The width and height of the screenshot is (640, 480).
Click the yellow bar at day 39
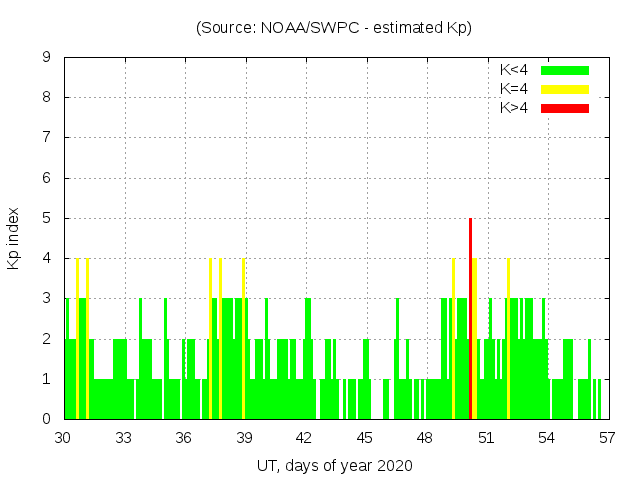point(243,338)
